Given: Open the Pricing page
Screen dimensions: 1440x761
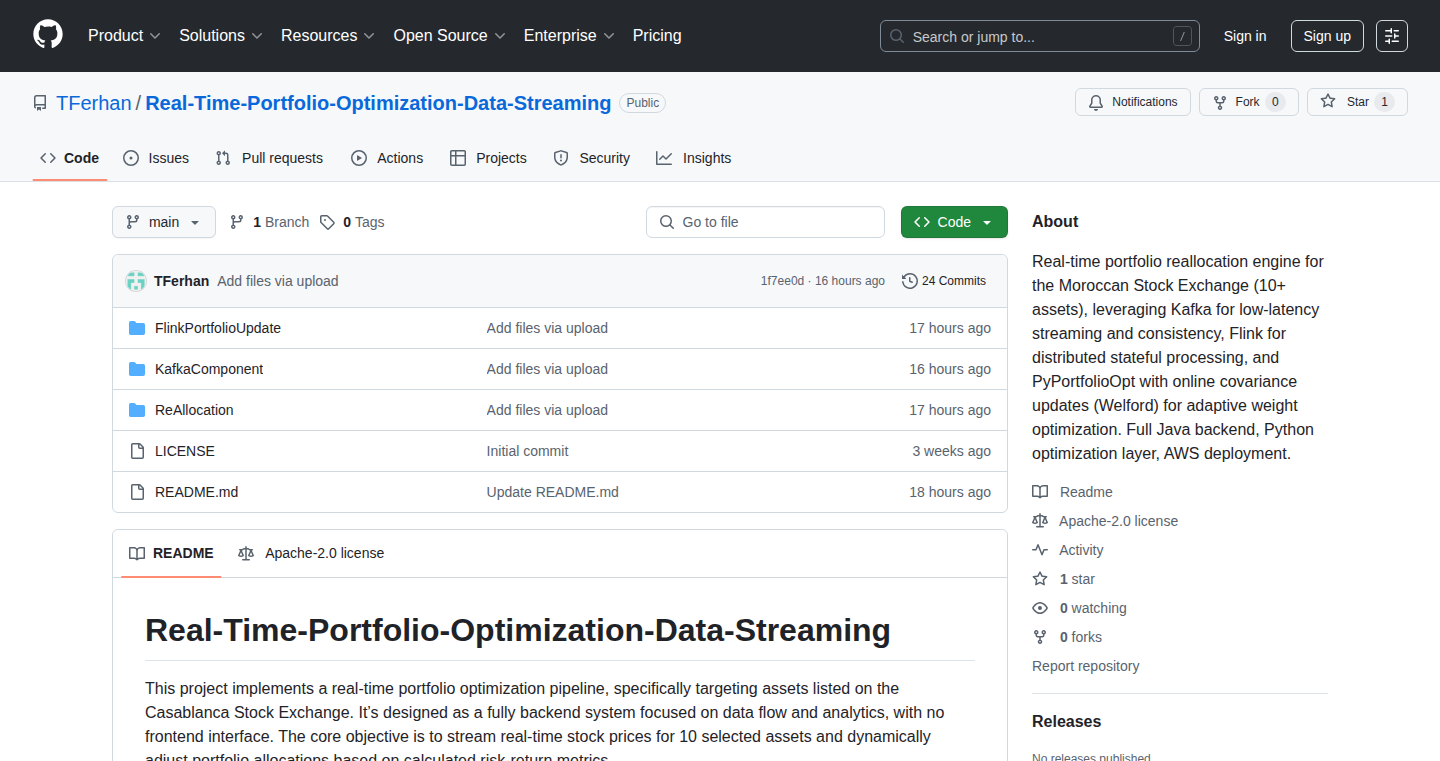Looking at the screenshot, I should pyautogui.click(x=657, y=36).
